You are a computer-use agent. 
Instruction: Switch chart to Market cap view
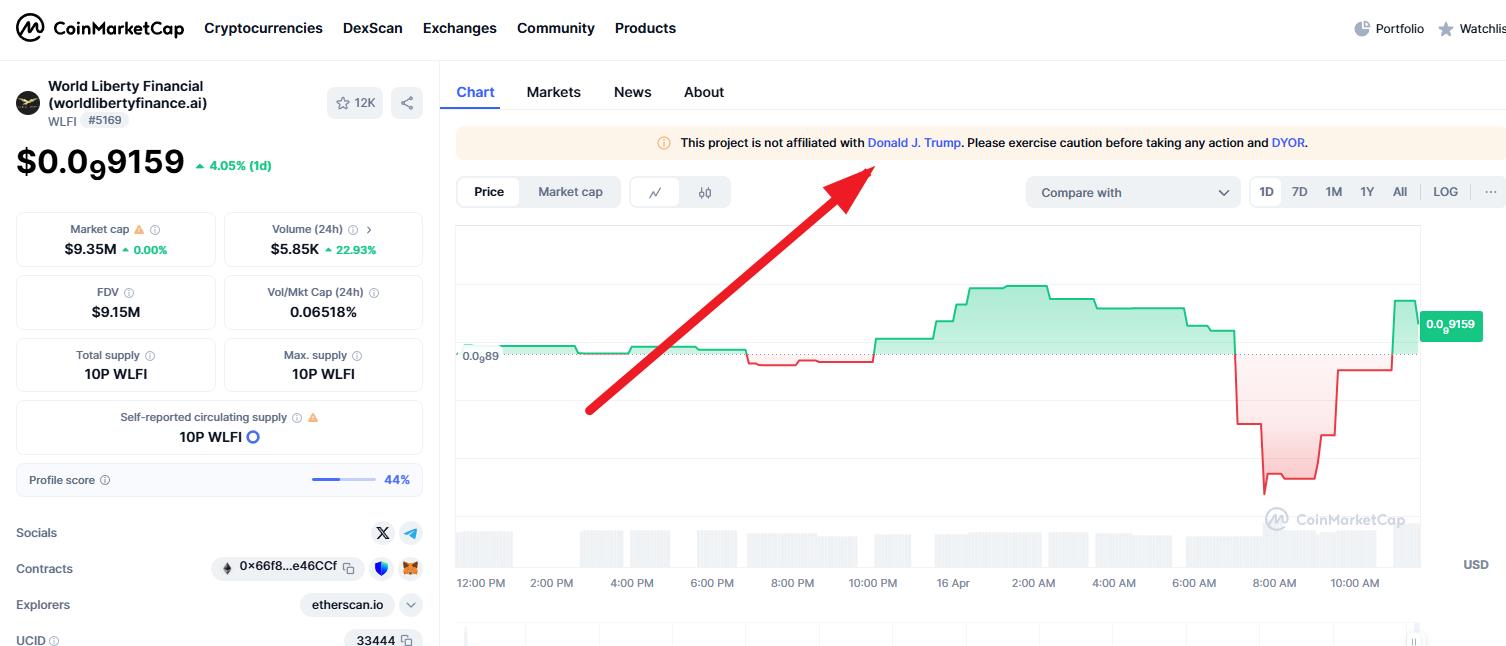pyautogui.click(x=570, y=192)
